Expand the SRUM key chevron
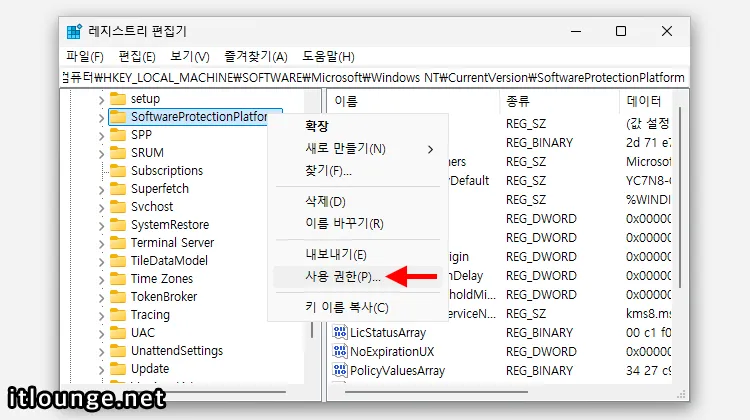The height and width of the screenshot is (420, 750). (101, 154)
